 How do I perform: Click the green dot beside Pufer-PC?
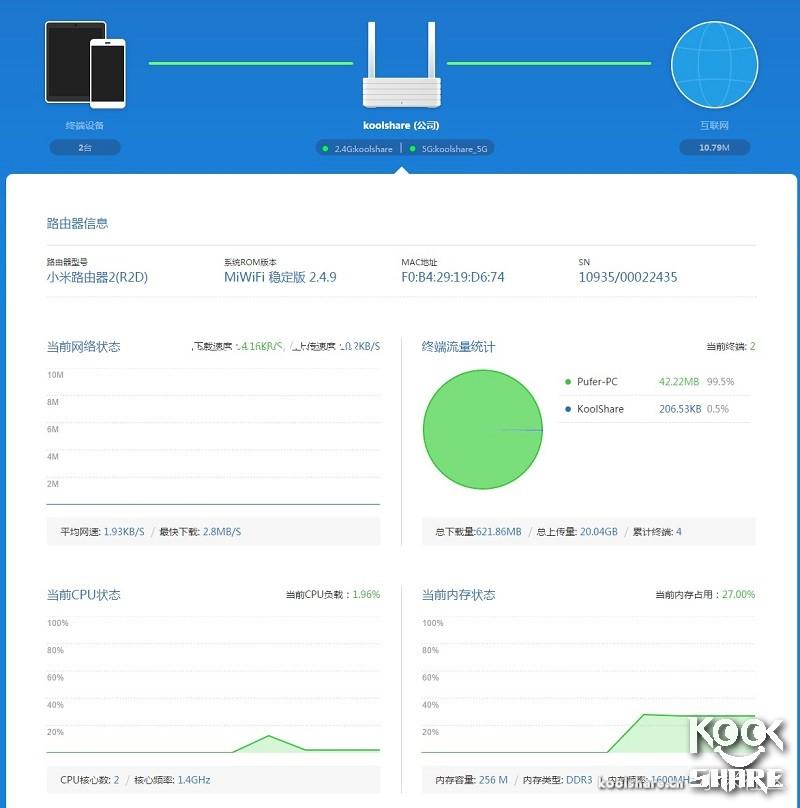568,382
